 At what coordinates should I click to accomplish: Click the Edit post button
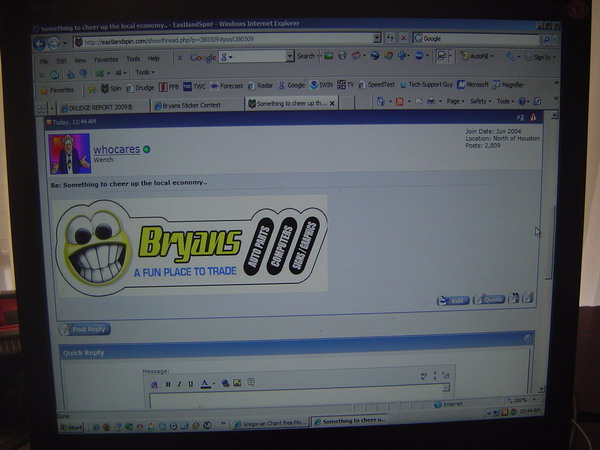tap(453, 301)
